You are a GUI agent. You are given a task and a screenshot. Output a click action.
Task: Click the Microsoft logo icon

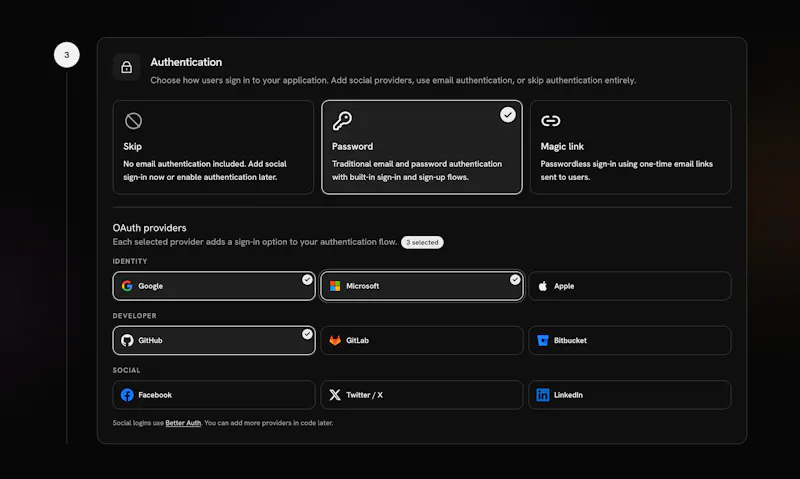coord(335,286)
